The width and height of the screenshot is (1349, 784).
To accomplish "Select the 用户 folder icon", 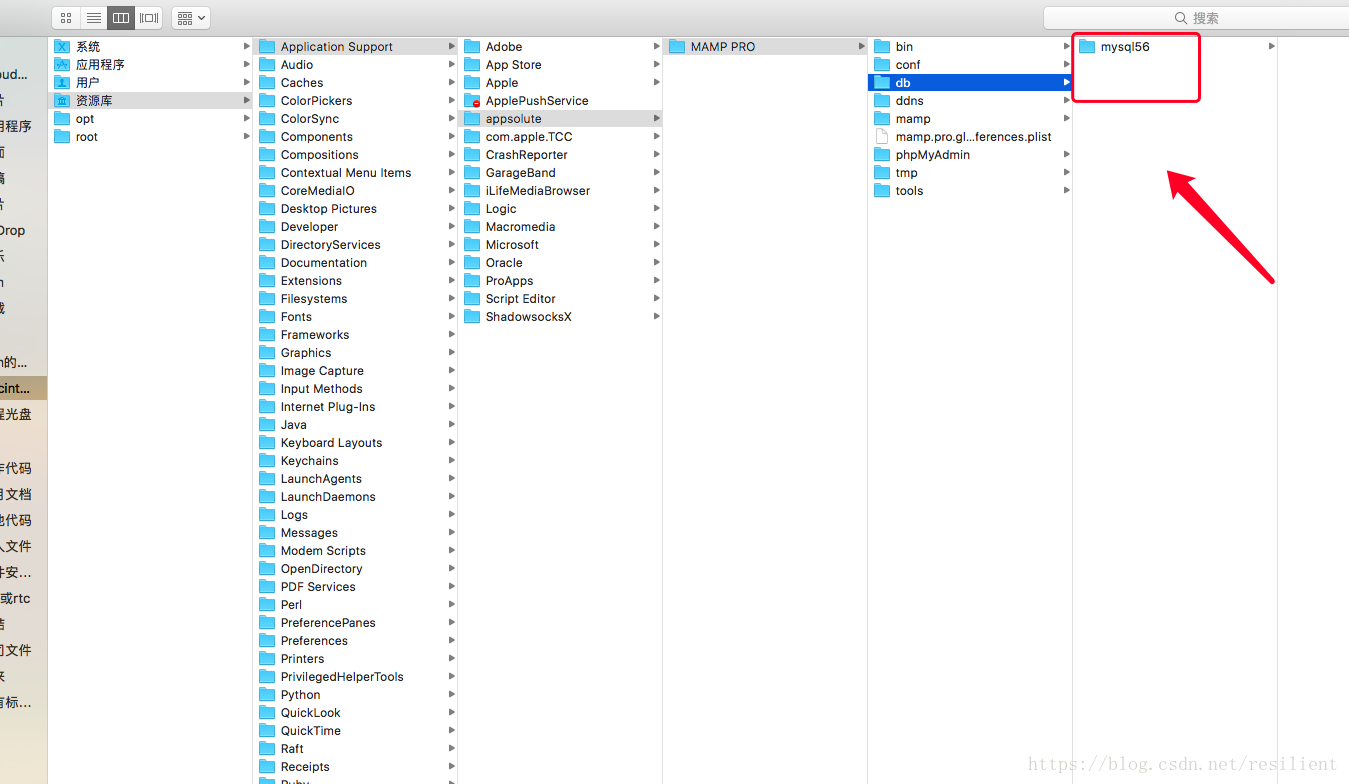I will [62, 83].
